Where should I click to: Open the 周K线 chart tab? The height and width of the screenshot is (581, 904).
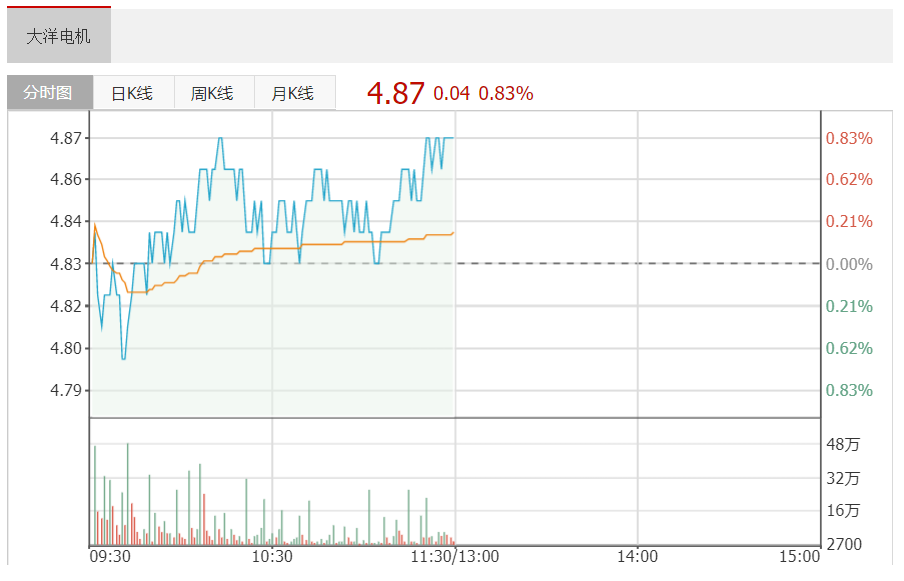(213, 93)
